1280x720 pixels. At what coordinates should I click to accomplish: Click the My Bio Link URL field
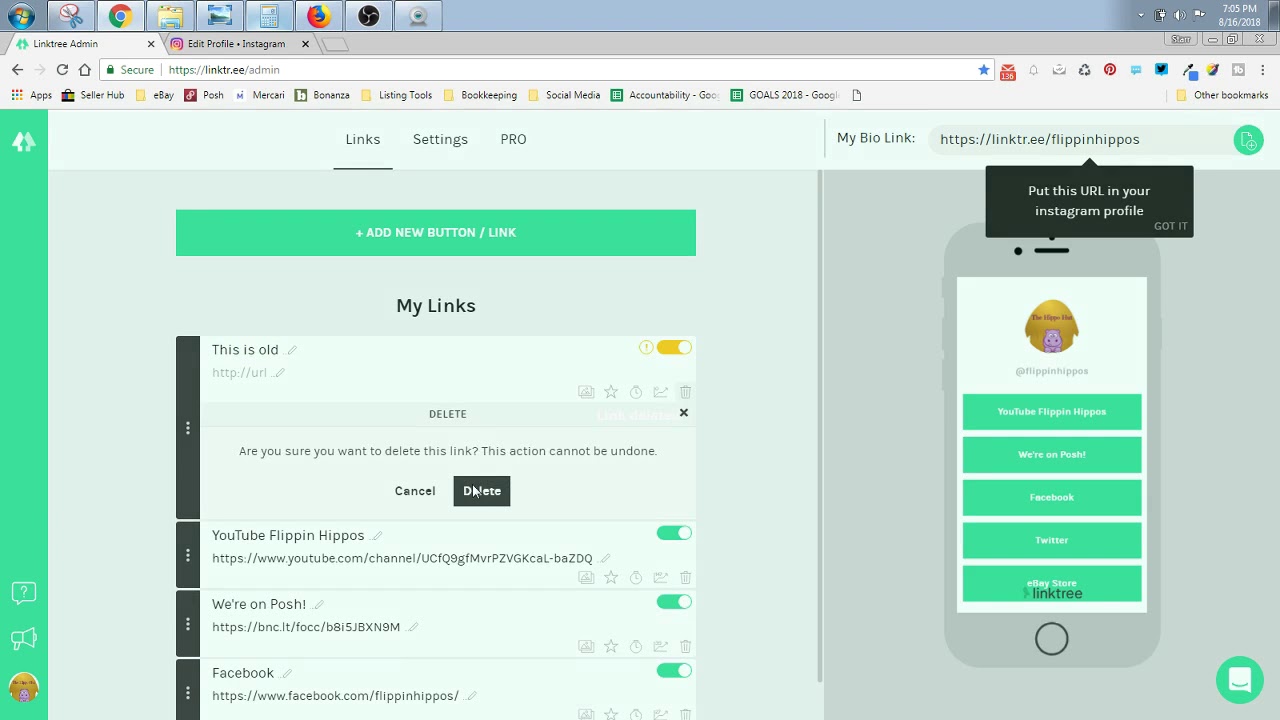point(1080,139)
